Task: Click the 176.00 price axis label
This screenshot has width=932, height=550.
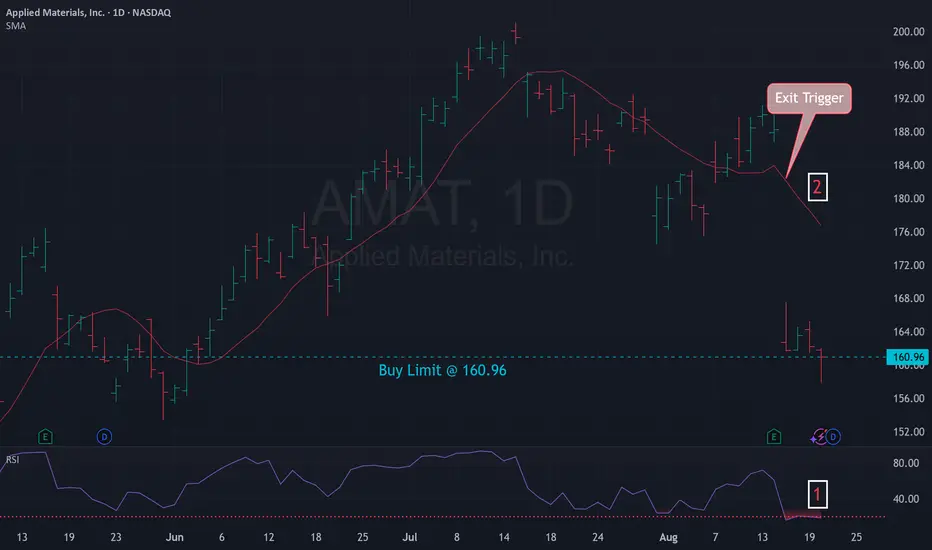Action: [x=908, y=231]
